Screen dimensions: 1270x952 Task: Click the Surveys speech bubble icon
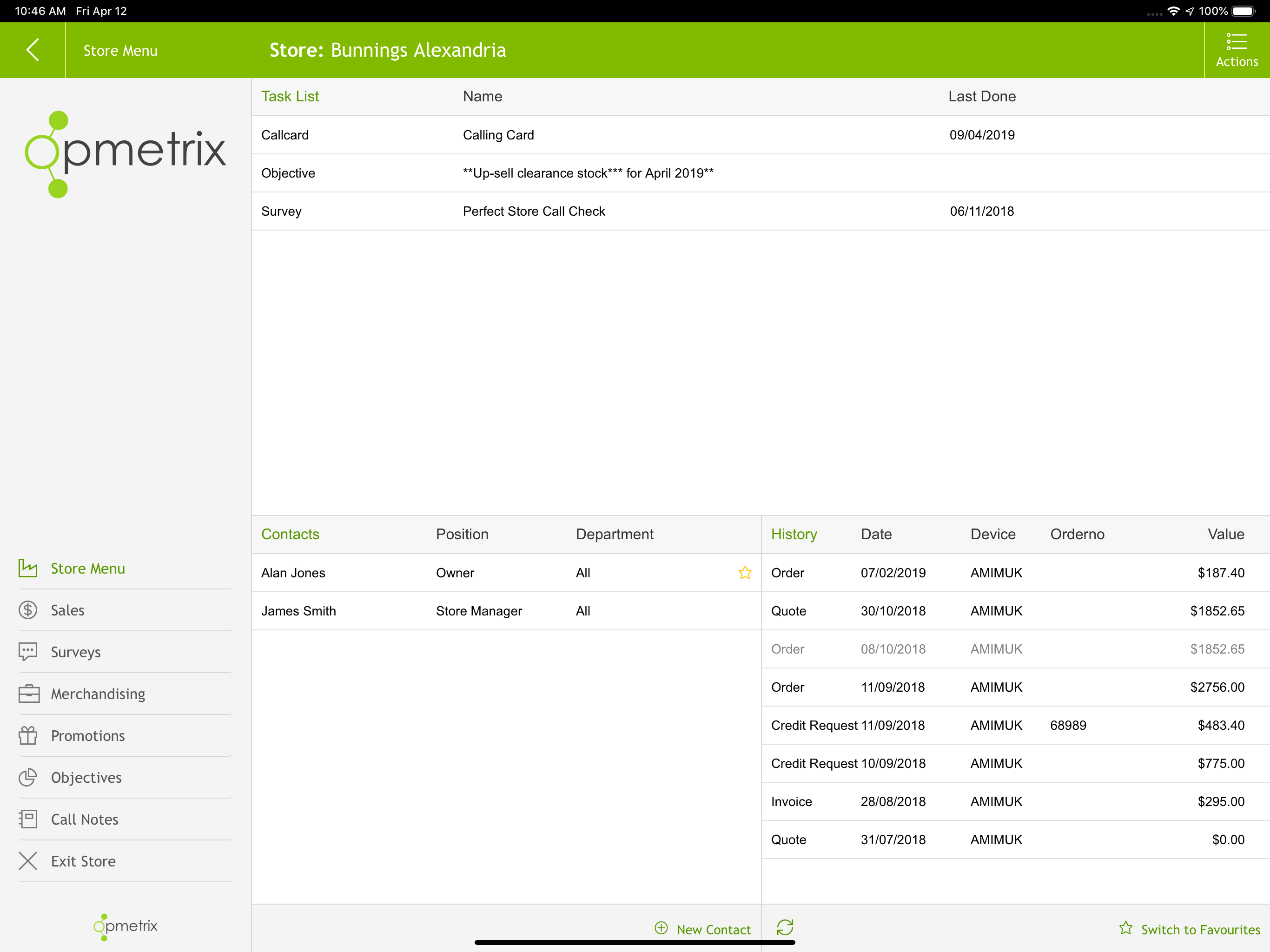click(27, 652)
